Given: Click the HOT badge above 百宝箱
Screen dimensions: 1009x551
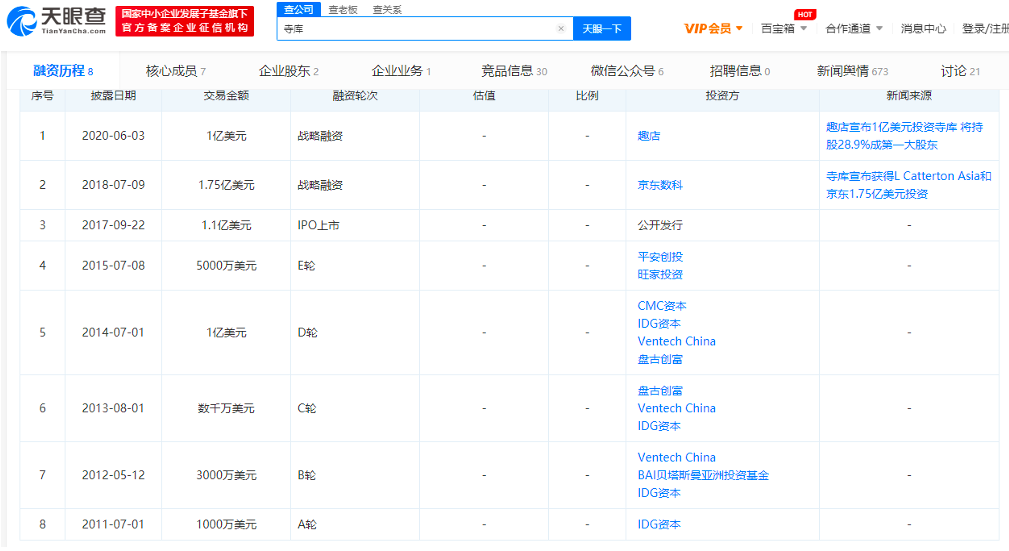Looking at the screenshot, I should [805, 14].
